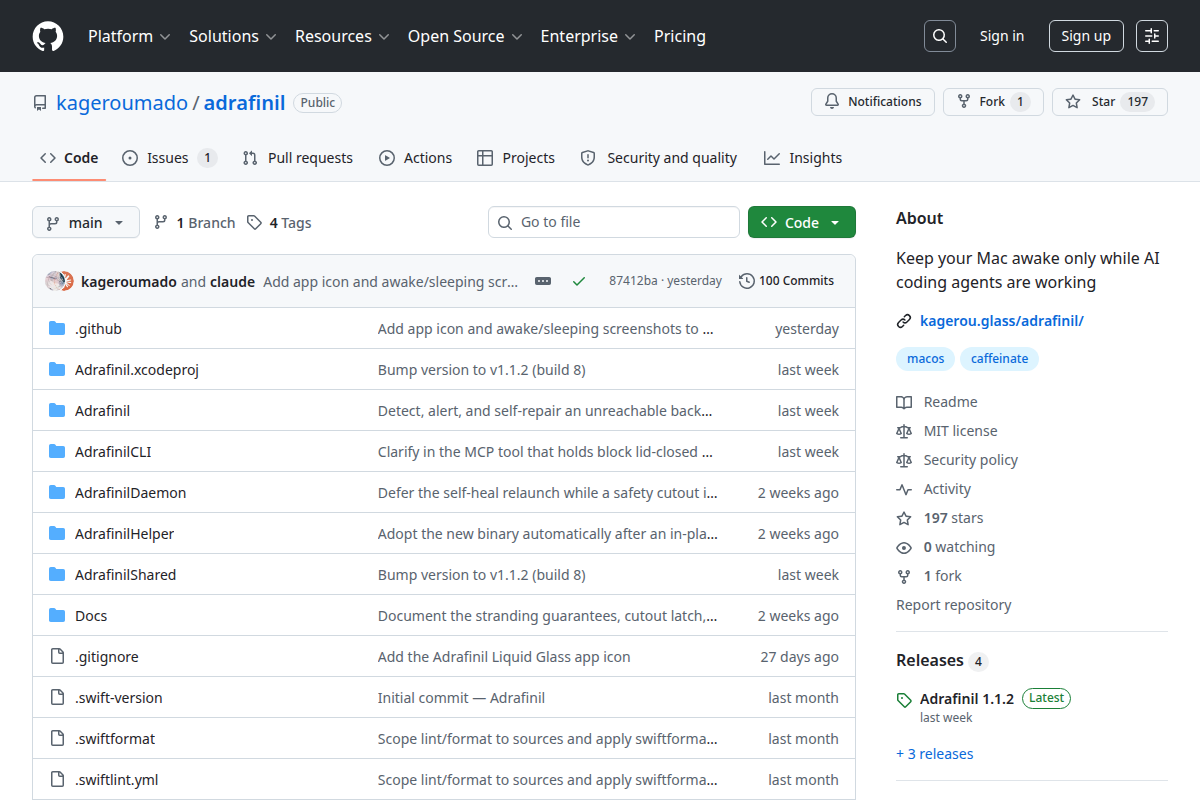Open Security policy in About sidebar

pos(957,460)
